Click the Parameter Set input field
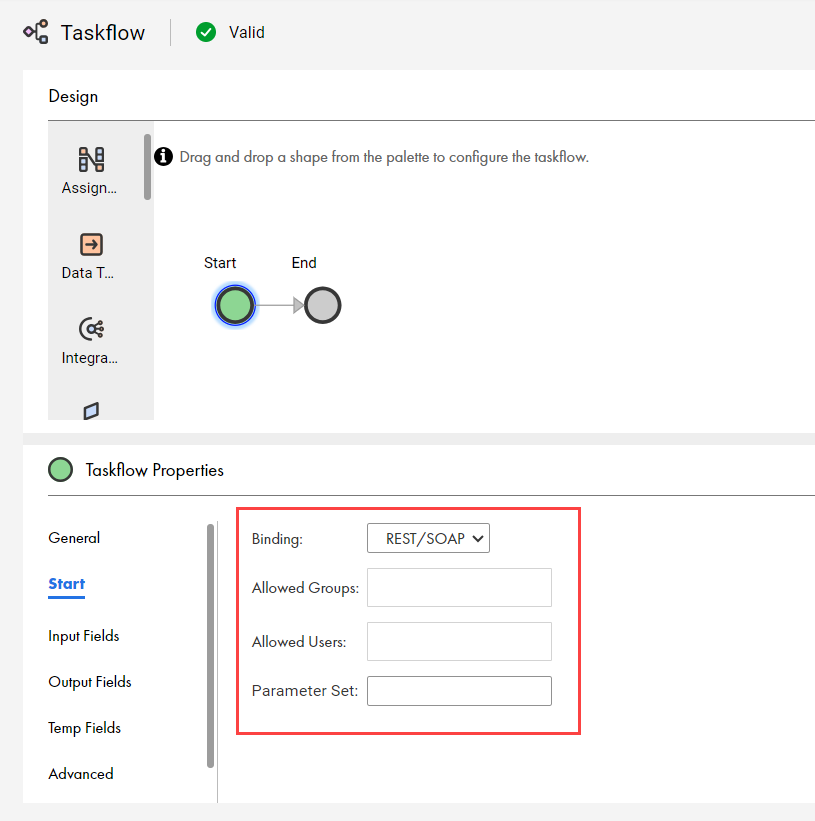The width and height of the screenshot is (815, 821). pos(459,691)
